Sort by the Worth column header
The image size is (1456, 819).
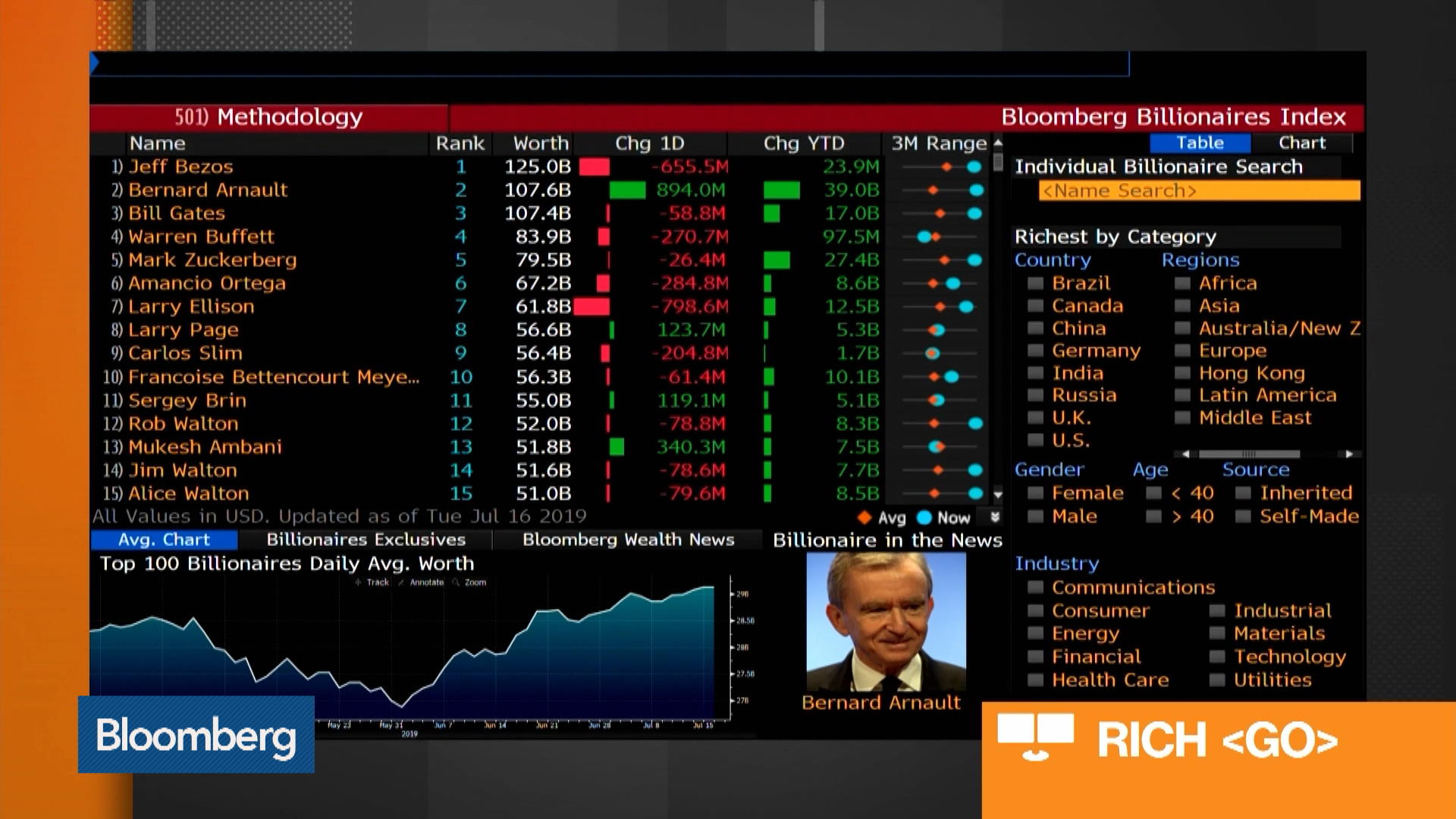541,143
